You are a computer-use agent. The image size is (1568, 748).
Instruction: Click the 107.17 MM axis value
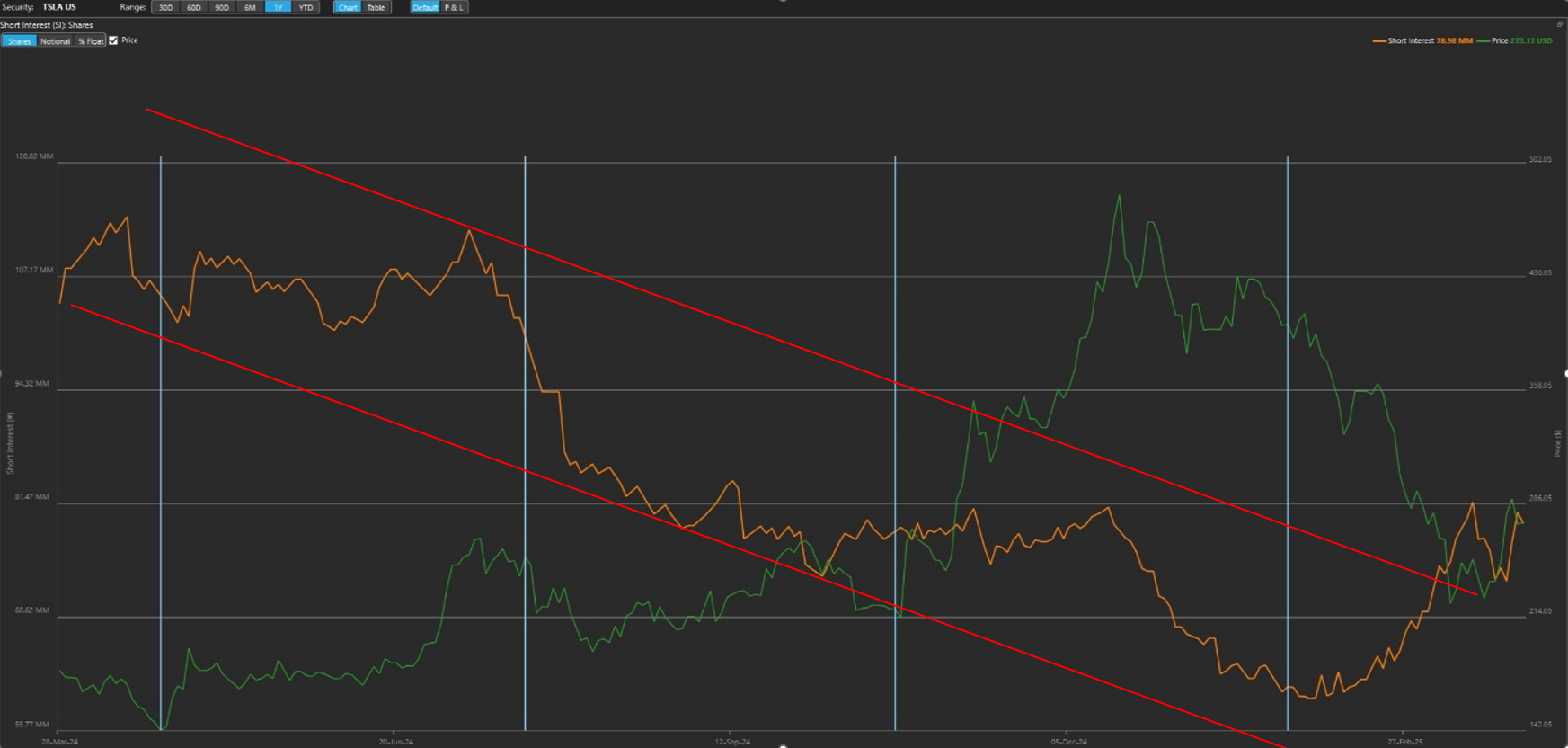tap(34, 270)
